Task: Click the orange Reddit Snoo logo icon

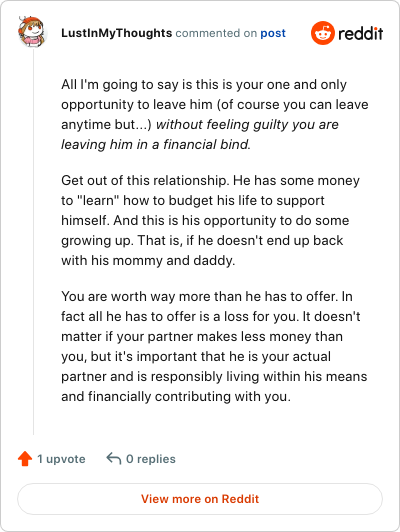Action: [x=323, y=33]
